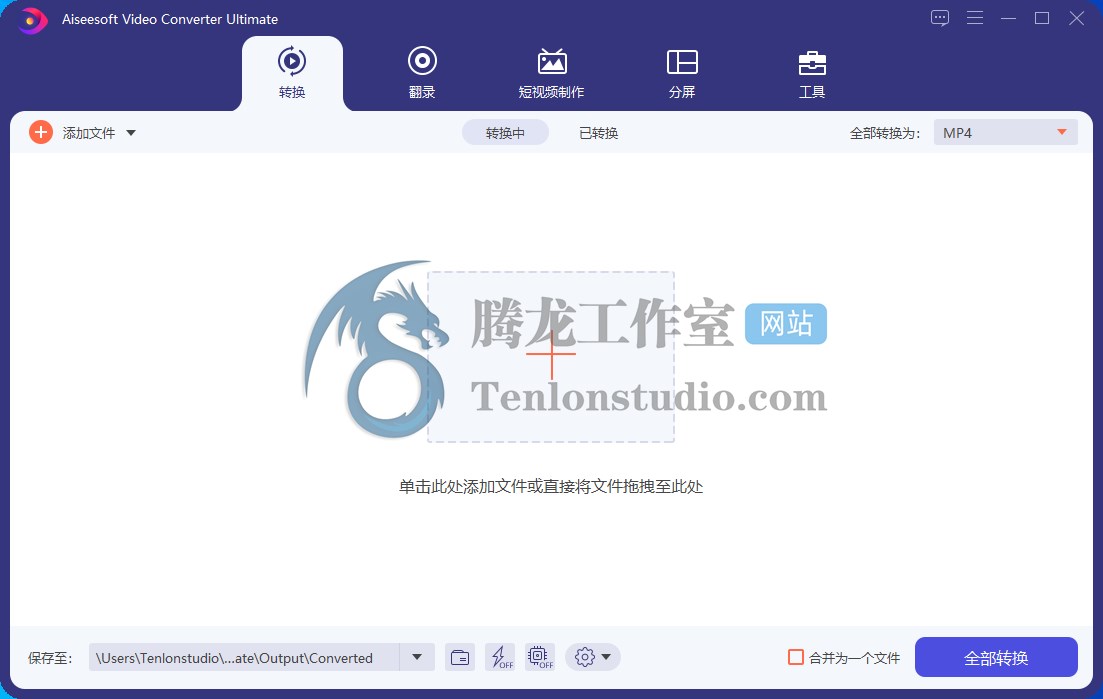Open the output folder icon
Screen dimensions: 1103x699
click(460, 658)
